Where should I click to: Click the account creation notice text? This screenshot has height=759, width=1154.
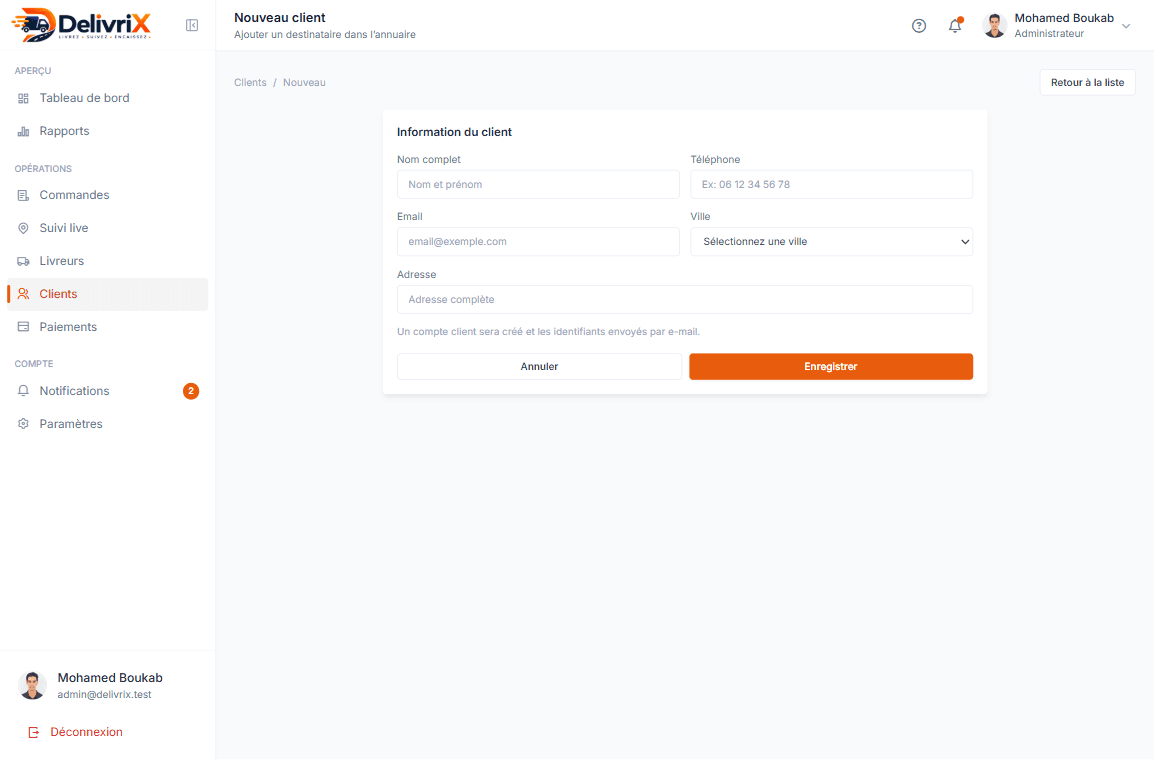(x=548, y=332)
